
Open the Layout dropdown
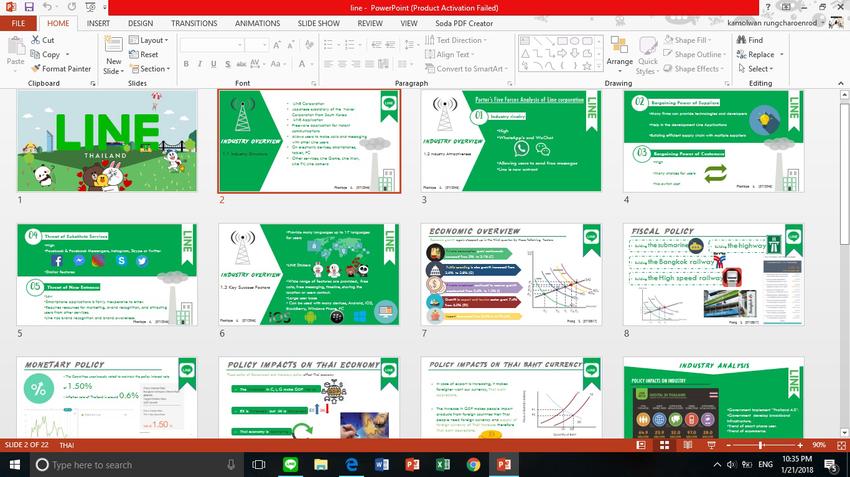149,40
